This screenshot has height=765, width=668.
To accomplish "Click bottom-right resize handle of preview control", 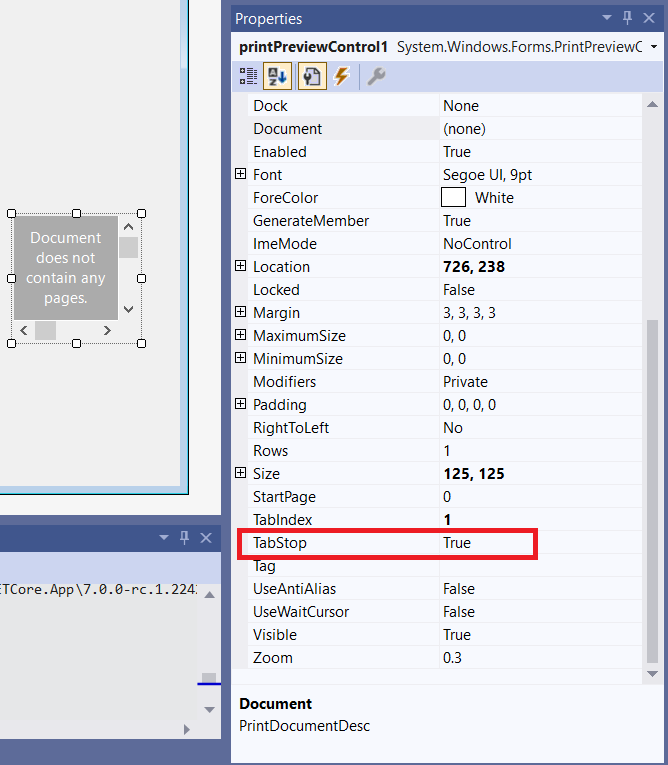I will pyautogui.click(x=142, y=343).
